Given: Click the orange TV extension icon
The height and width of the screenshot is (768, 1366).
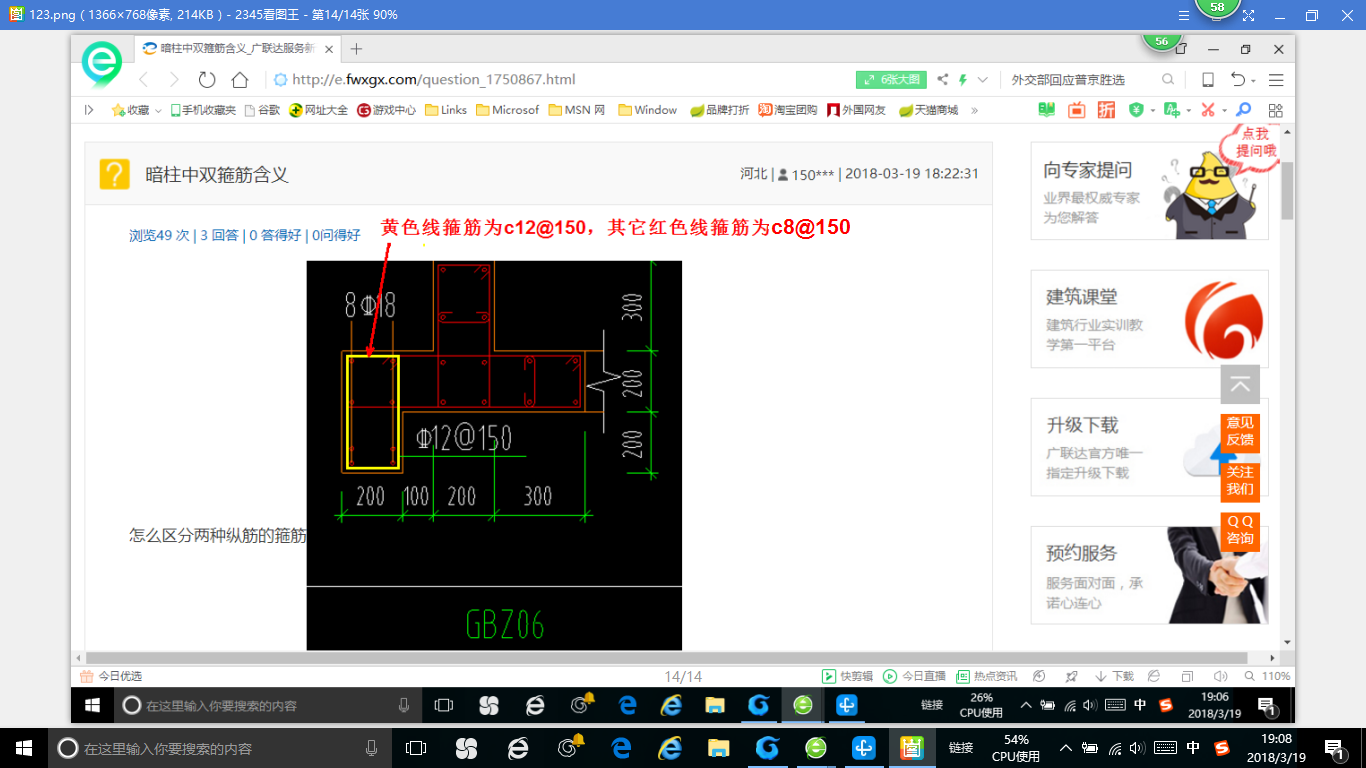Looking at the screenshot, I should (x=1076, y=110).
